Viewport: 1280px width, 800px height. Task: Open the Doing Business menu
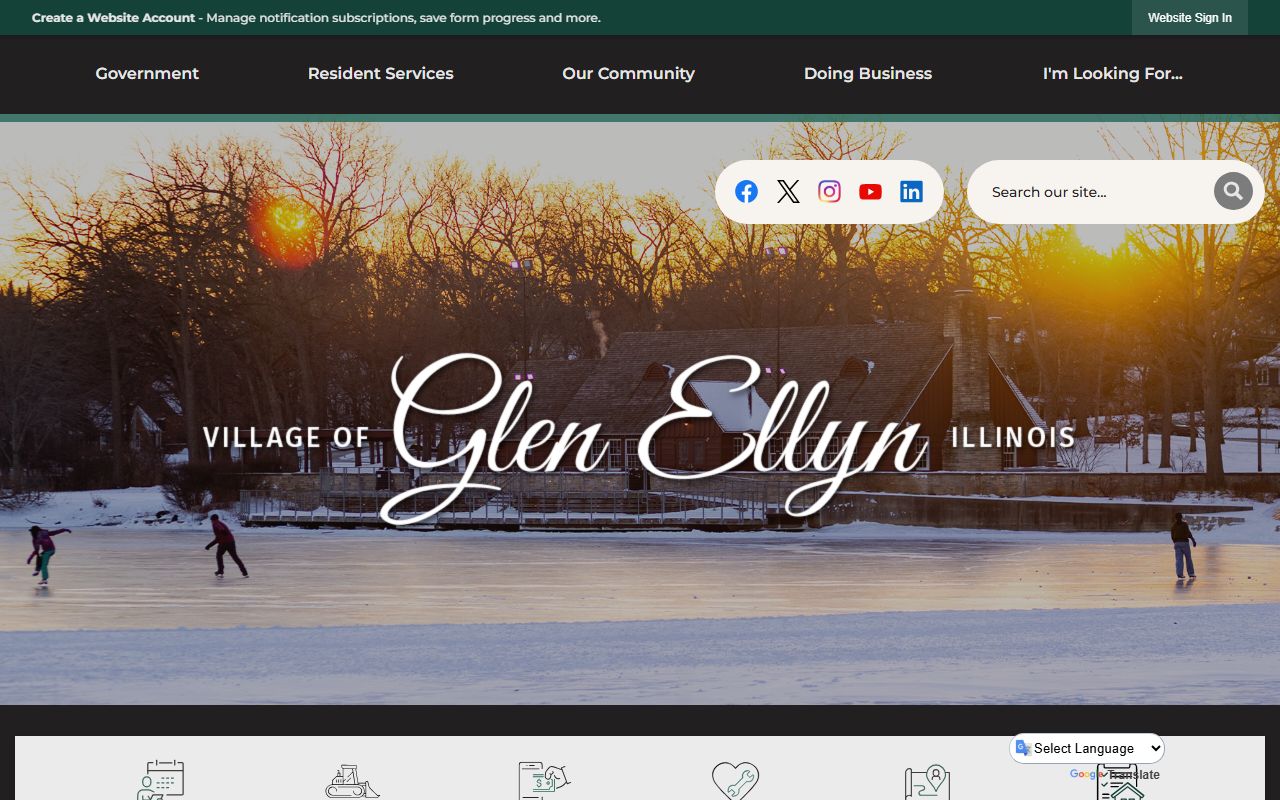click(x=868, y=74)
